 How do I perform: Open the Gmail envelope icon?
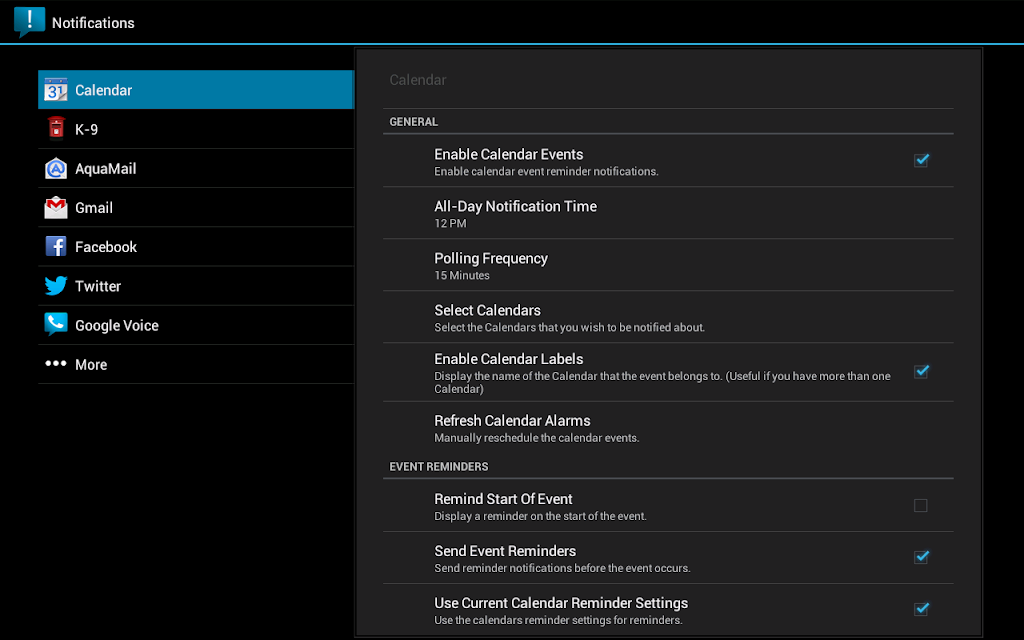pos(56,208)
